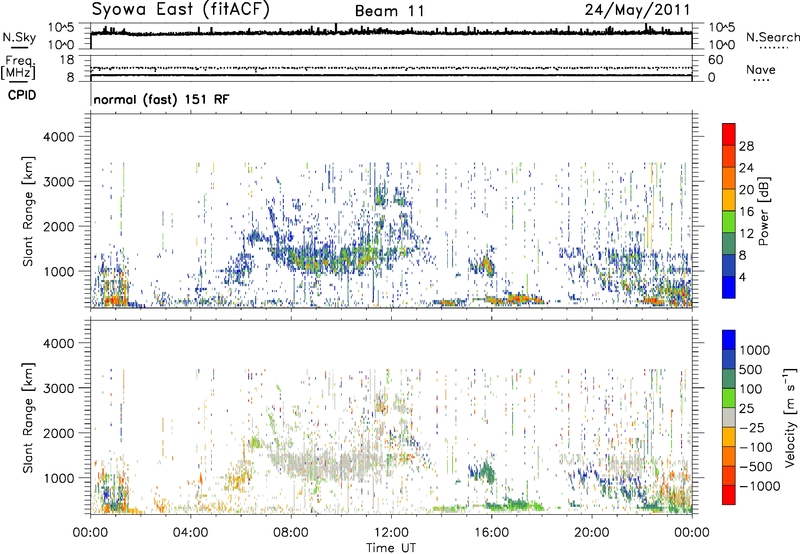
Task: Click the 'N.Search' legend label
Action: pos(772,37)
